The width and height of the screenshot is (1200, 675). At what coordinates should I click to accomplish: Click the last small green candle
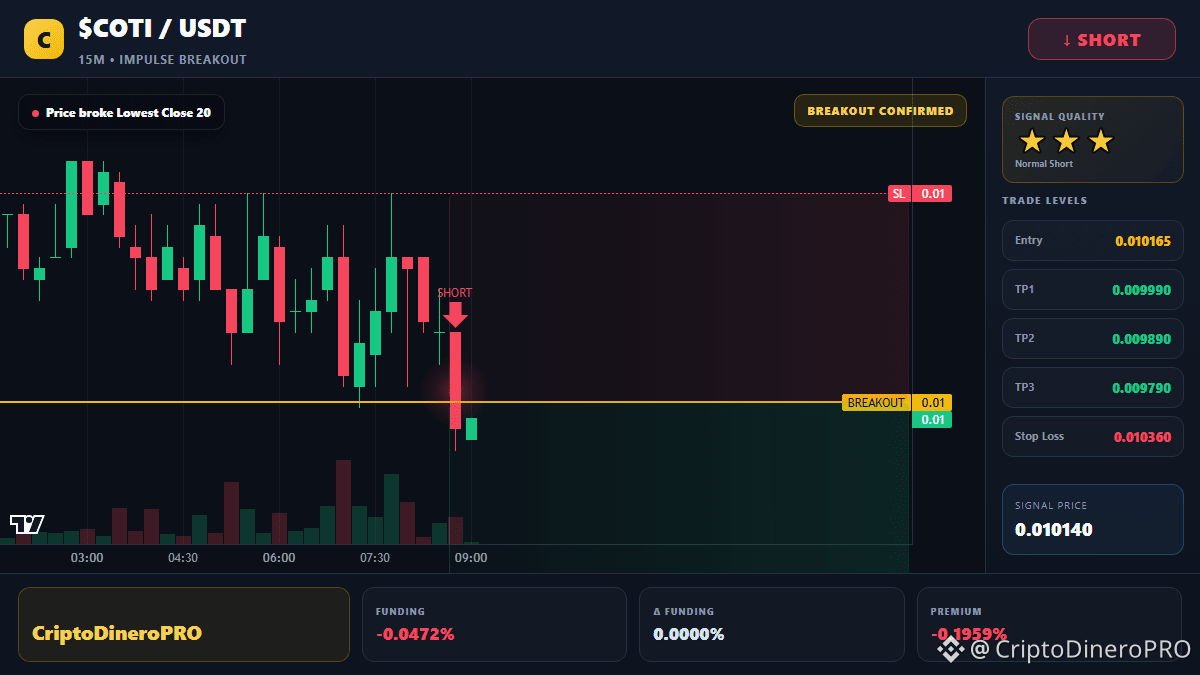point(471,429)
